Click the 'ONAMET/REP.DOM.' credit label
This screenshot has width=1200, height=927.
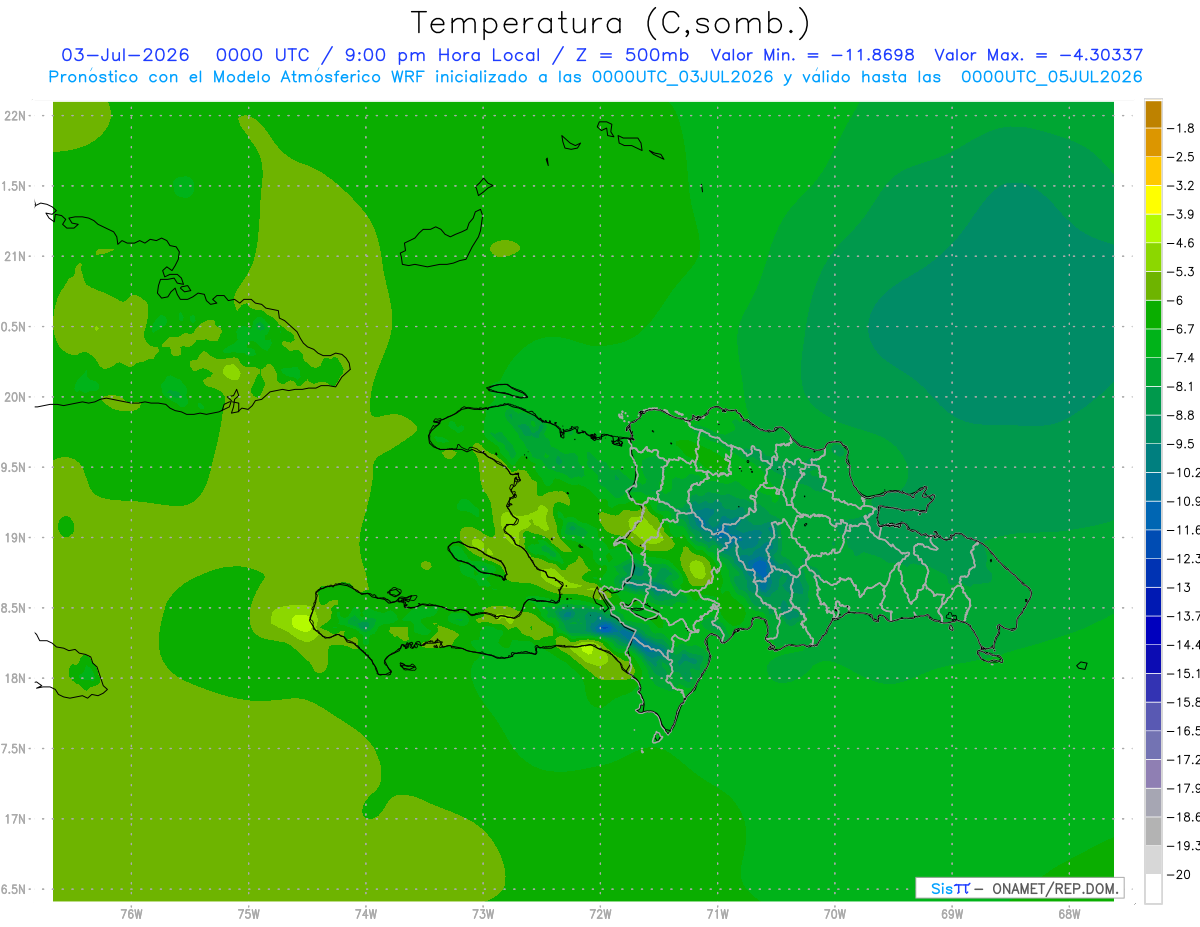[x=1053, y=888]
